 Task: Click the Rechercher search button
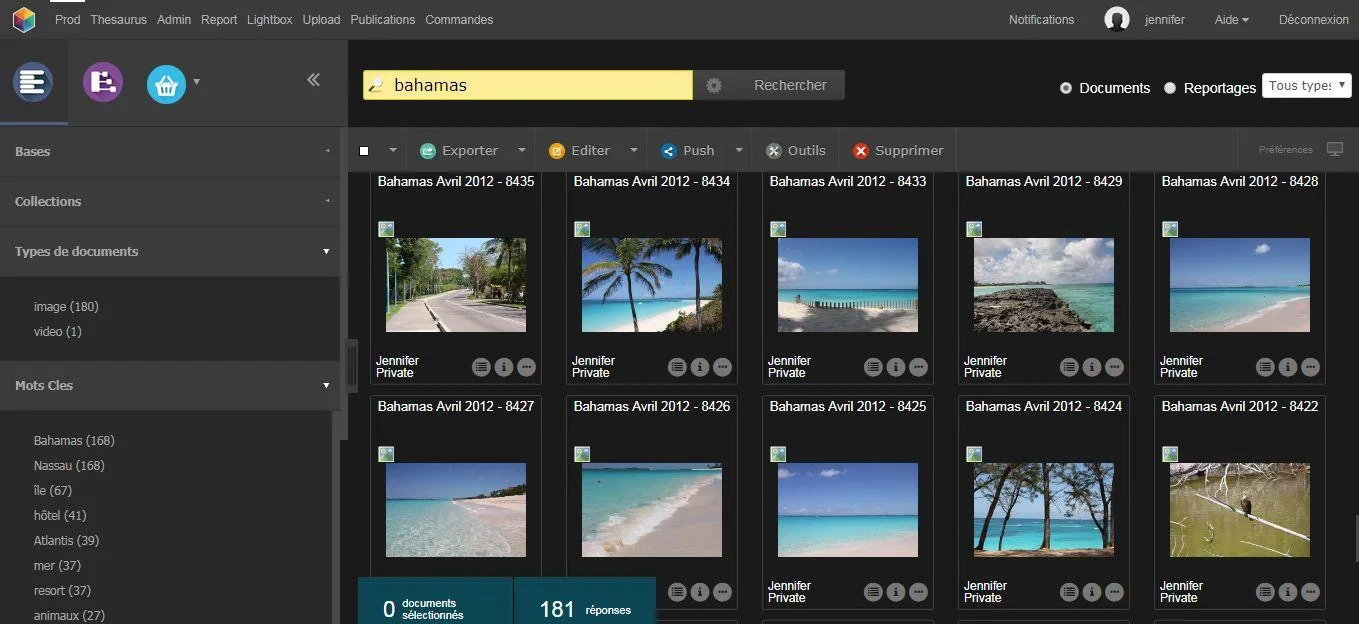[x=790, y=86]
